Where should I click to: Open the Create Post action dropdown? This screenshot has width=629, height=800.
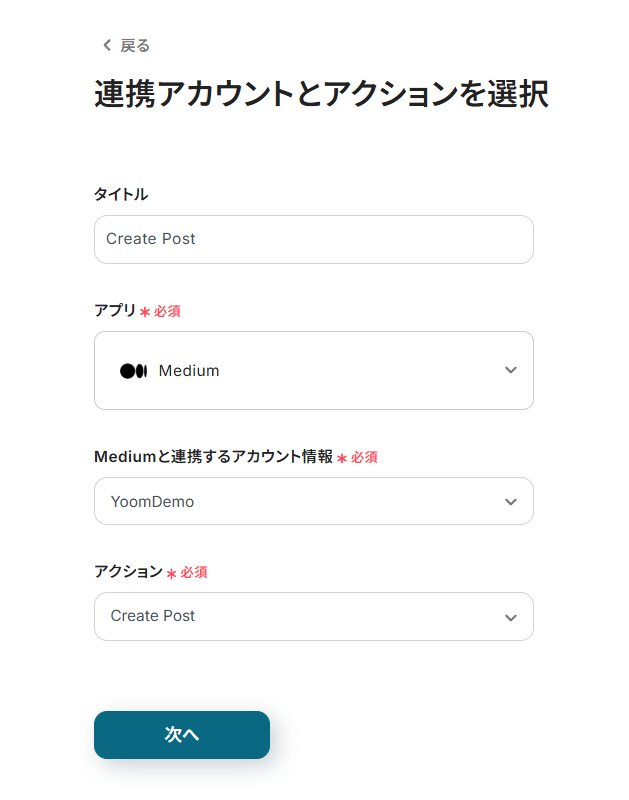(x=313, y=616)
